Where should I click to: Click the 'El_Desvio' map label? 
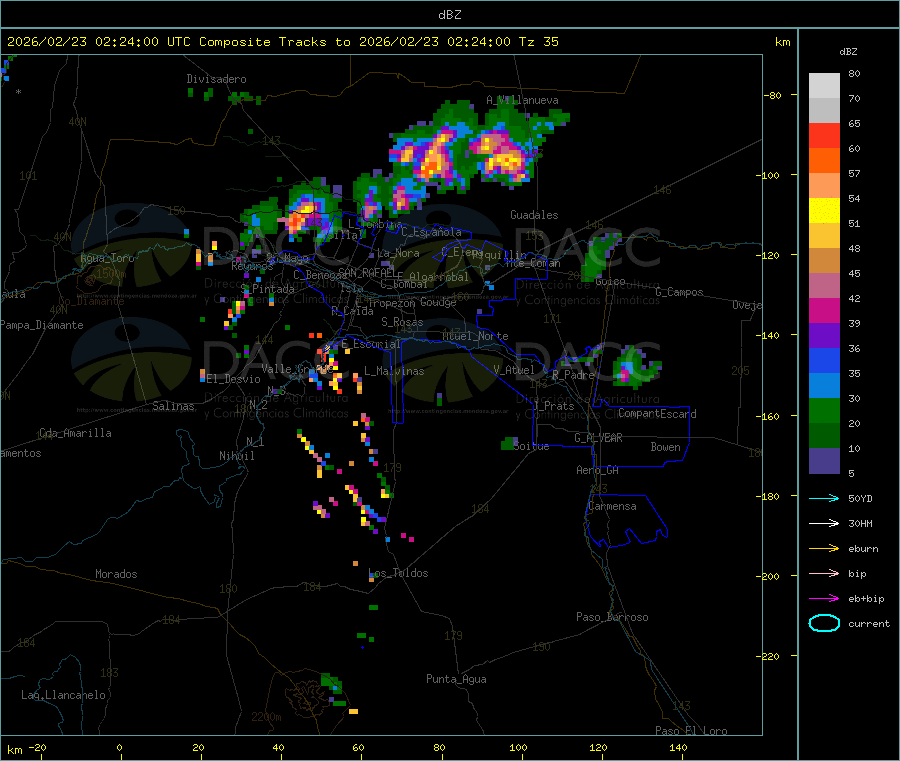point(233,379)
